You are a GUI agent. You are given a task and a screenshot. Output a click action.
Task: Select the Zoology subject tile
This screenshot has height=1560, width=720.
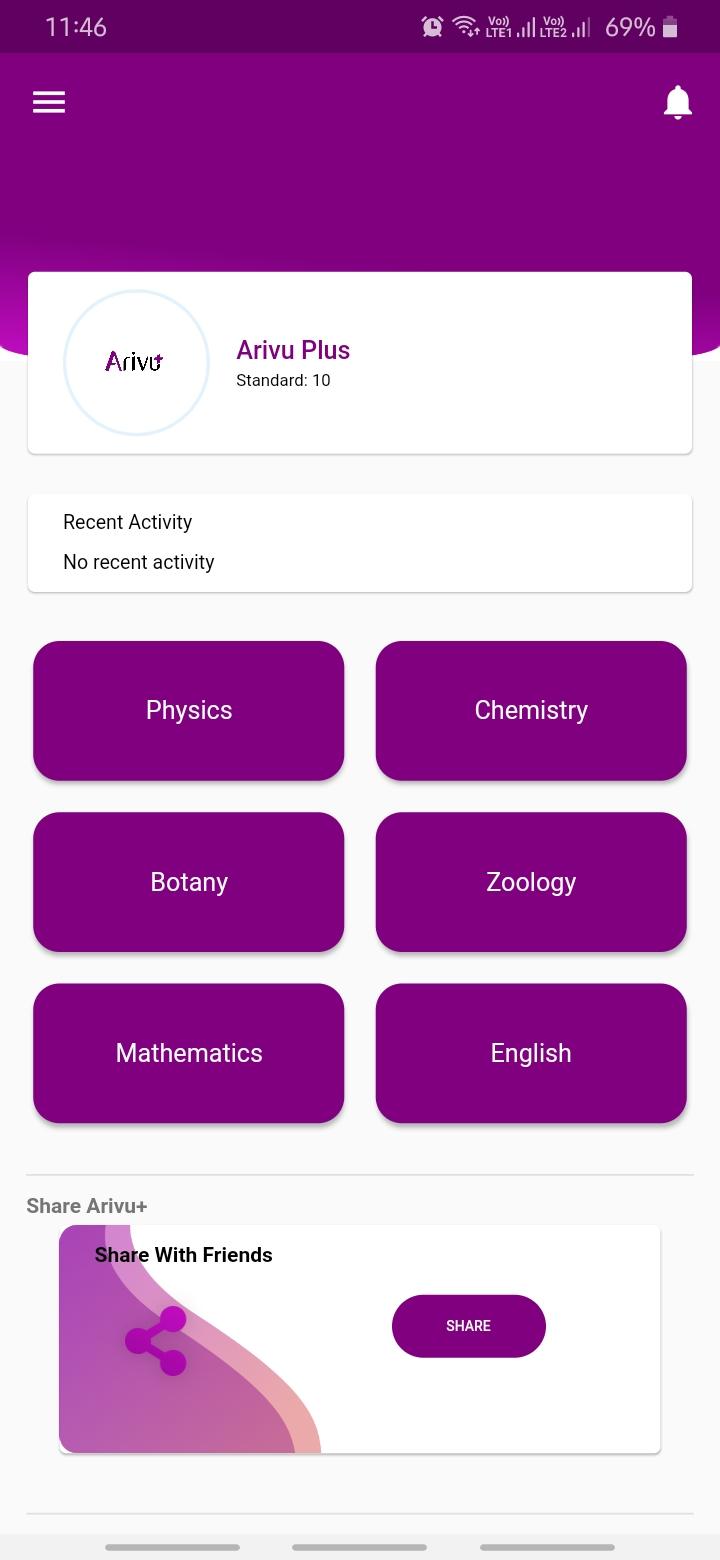(531, 882)
